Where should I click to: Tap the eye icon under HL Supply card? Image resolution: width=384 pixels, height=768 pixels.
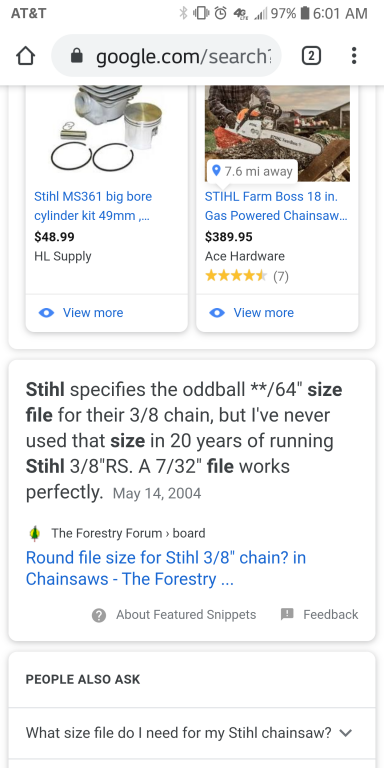click(47, 312)
